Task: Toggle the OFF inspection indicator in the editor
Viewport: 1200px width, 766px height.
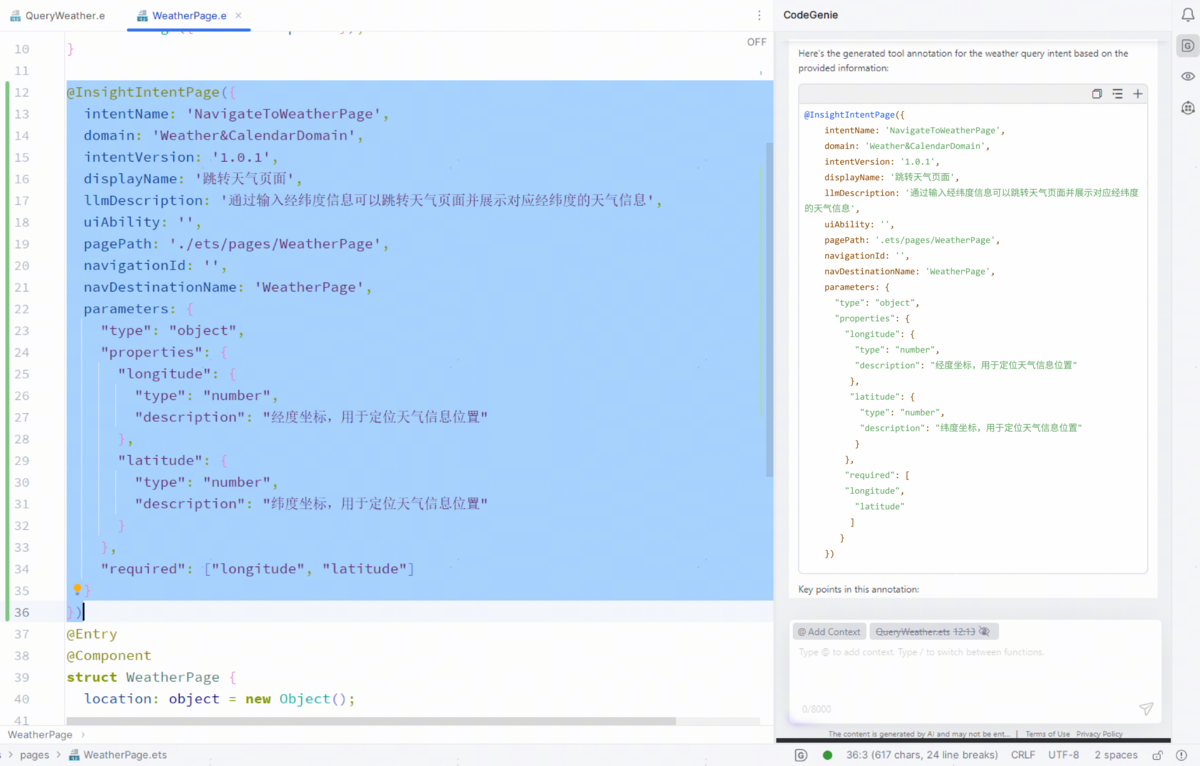Action: [x=756, y=42]
